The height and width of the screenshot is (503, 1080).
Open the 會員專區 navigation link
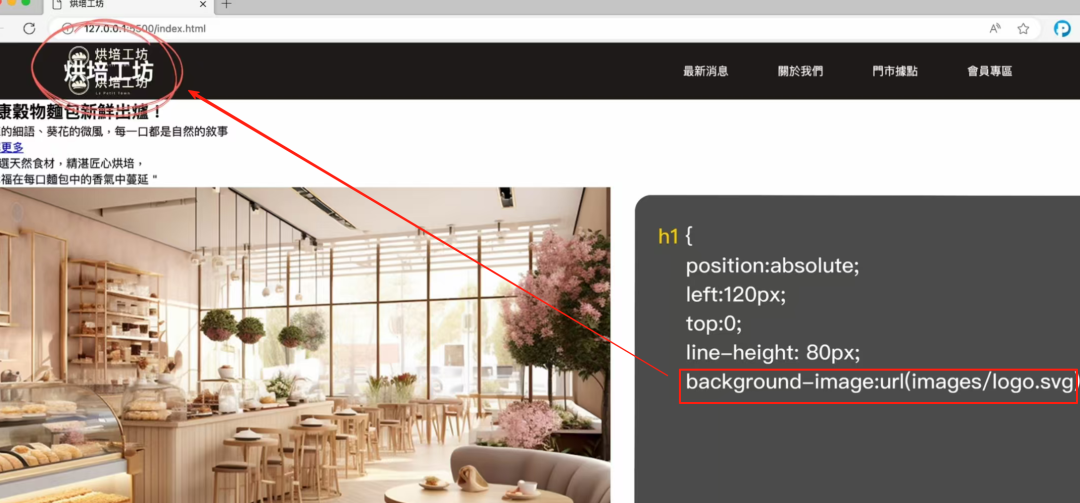point(990,71)
